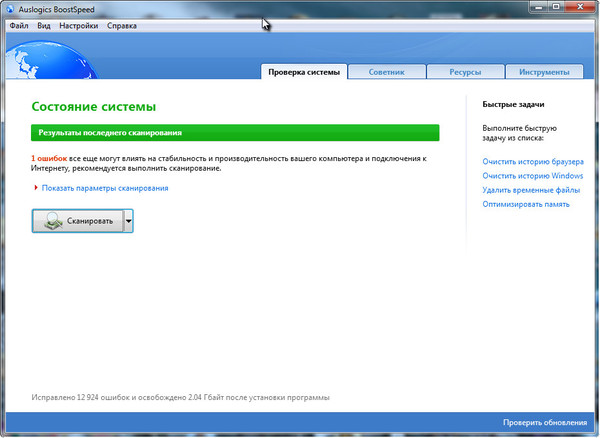The image size is (600, 438).
Task: Click Удалить временные файлы link
Action: (531, 190)
